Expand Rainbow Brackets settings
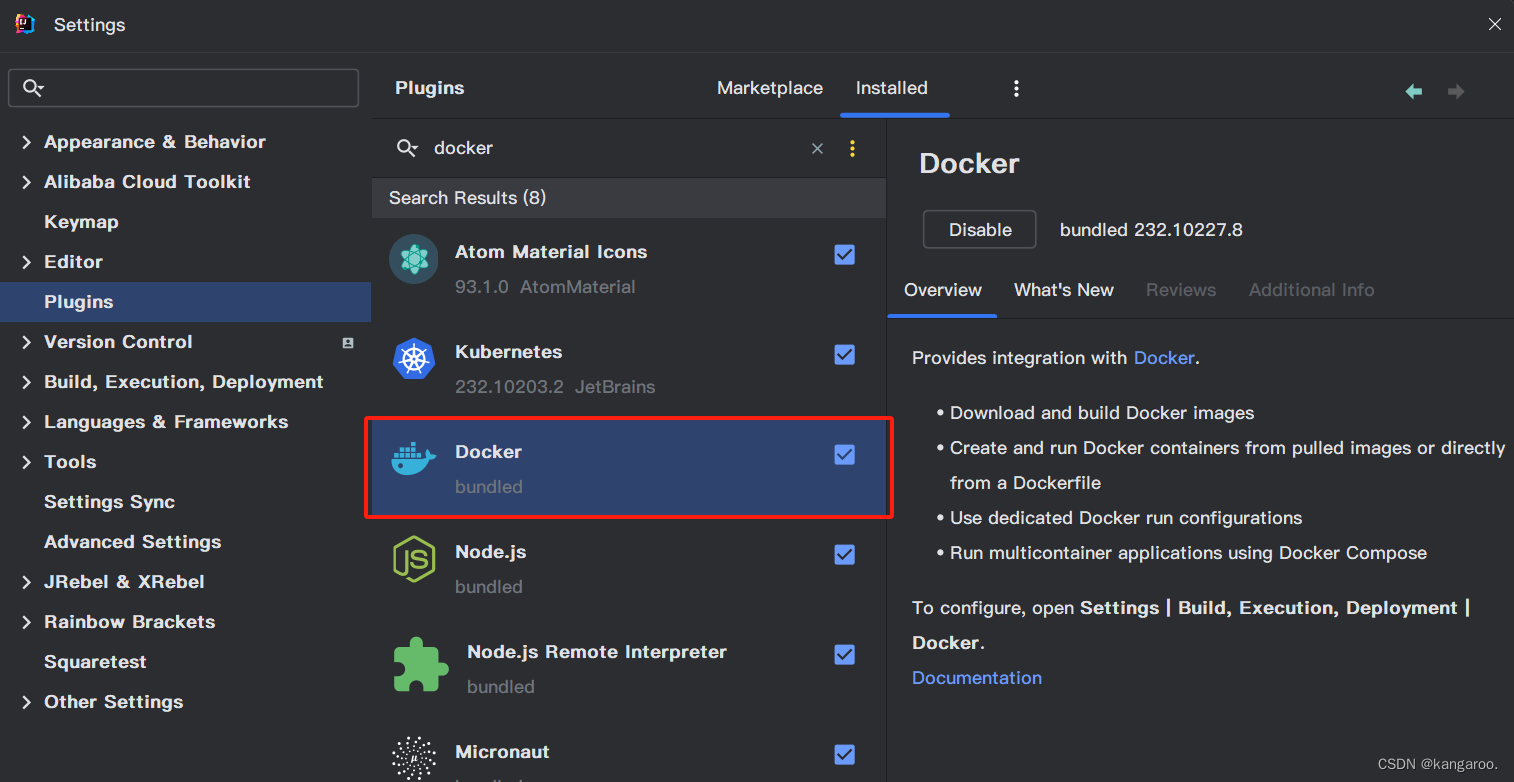This screenshot has width=1514, height=782. (26, 622)
